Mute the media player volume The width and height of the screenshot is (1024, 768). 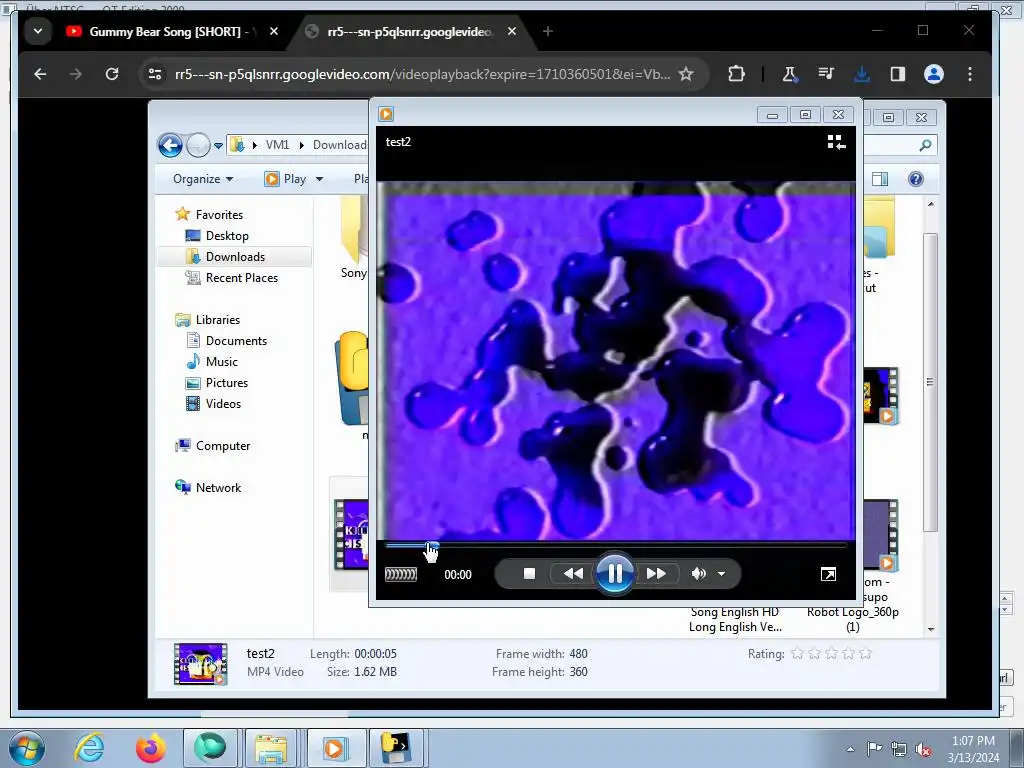(x=698, y=573)
